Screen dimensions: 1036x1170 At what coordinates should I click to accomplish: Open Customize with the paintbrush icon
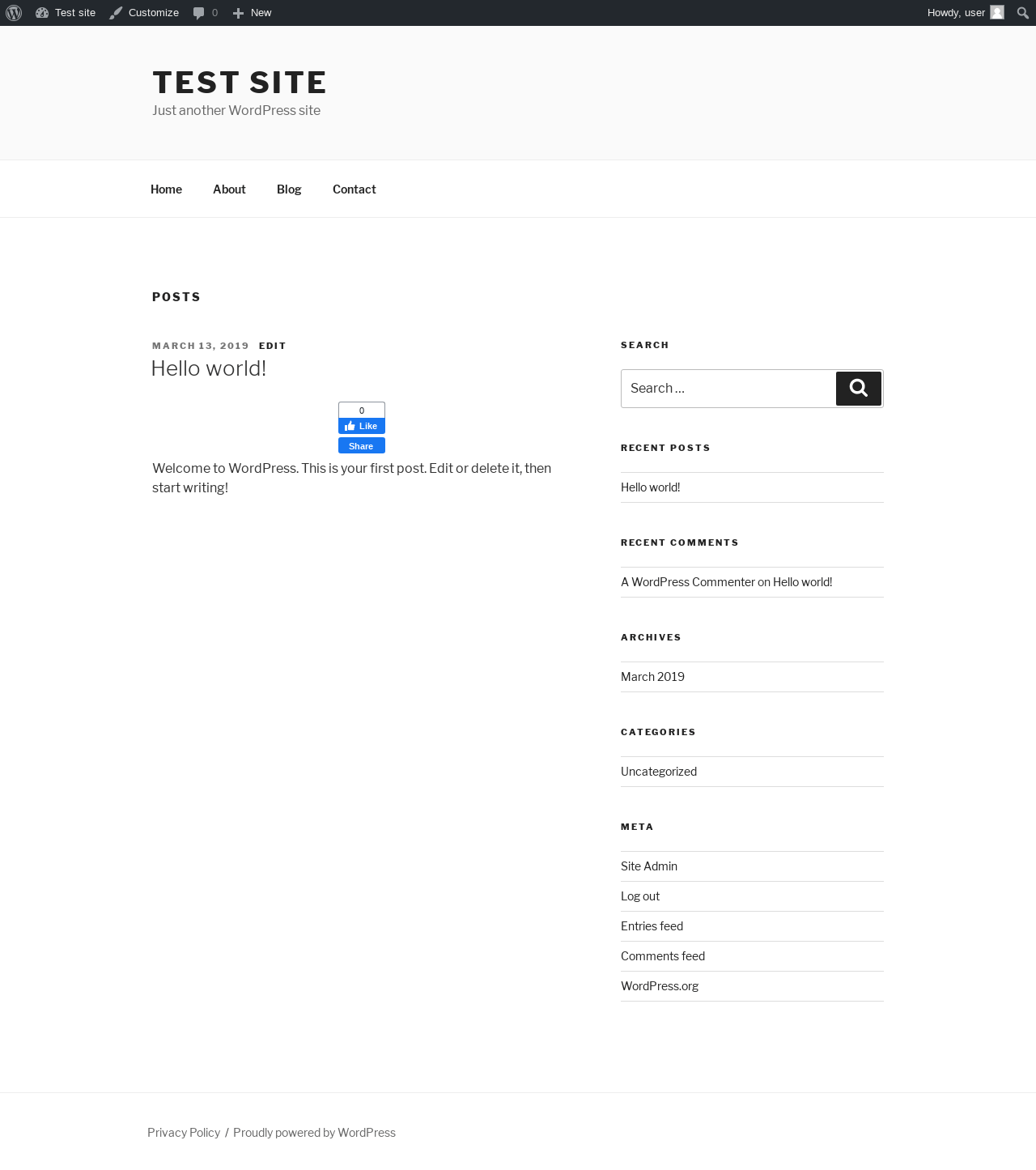point(116,13)
